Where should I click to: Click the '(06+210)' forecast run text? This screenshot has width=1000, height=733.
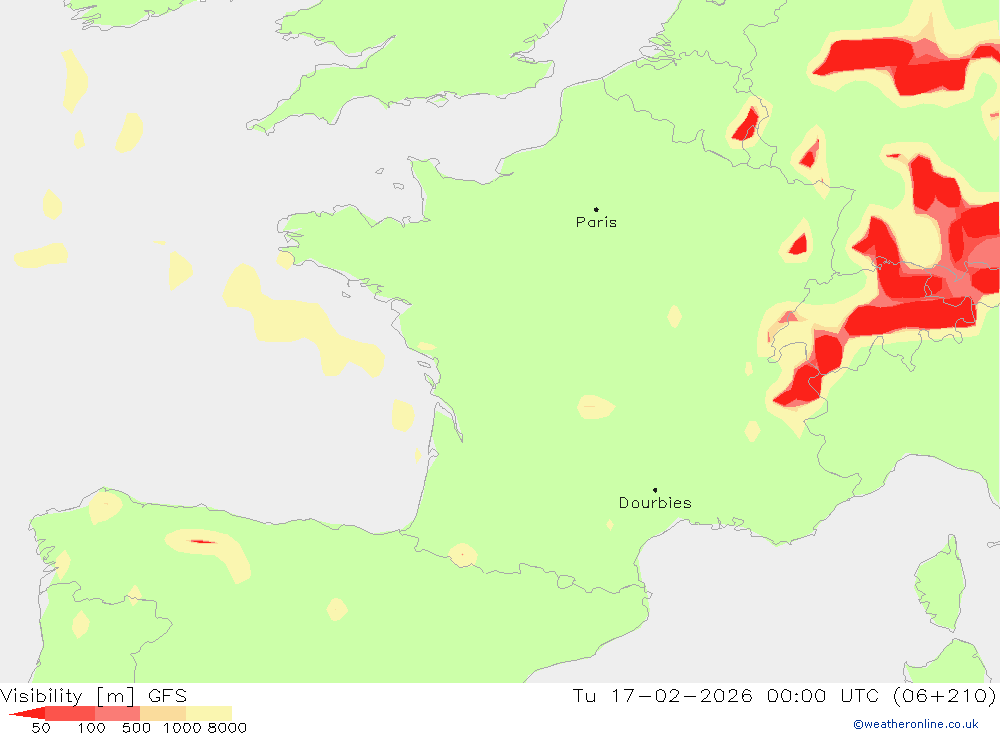coord(945,695)
